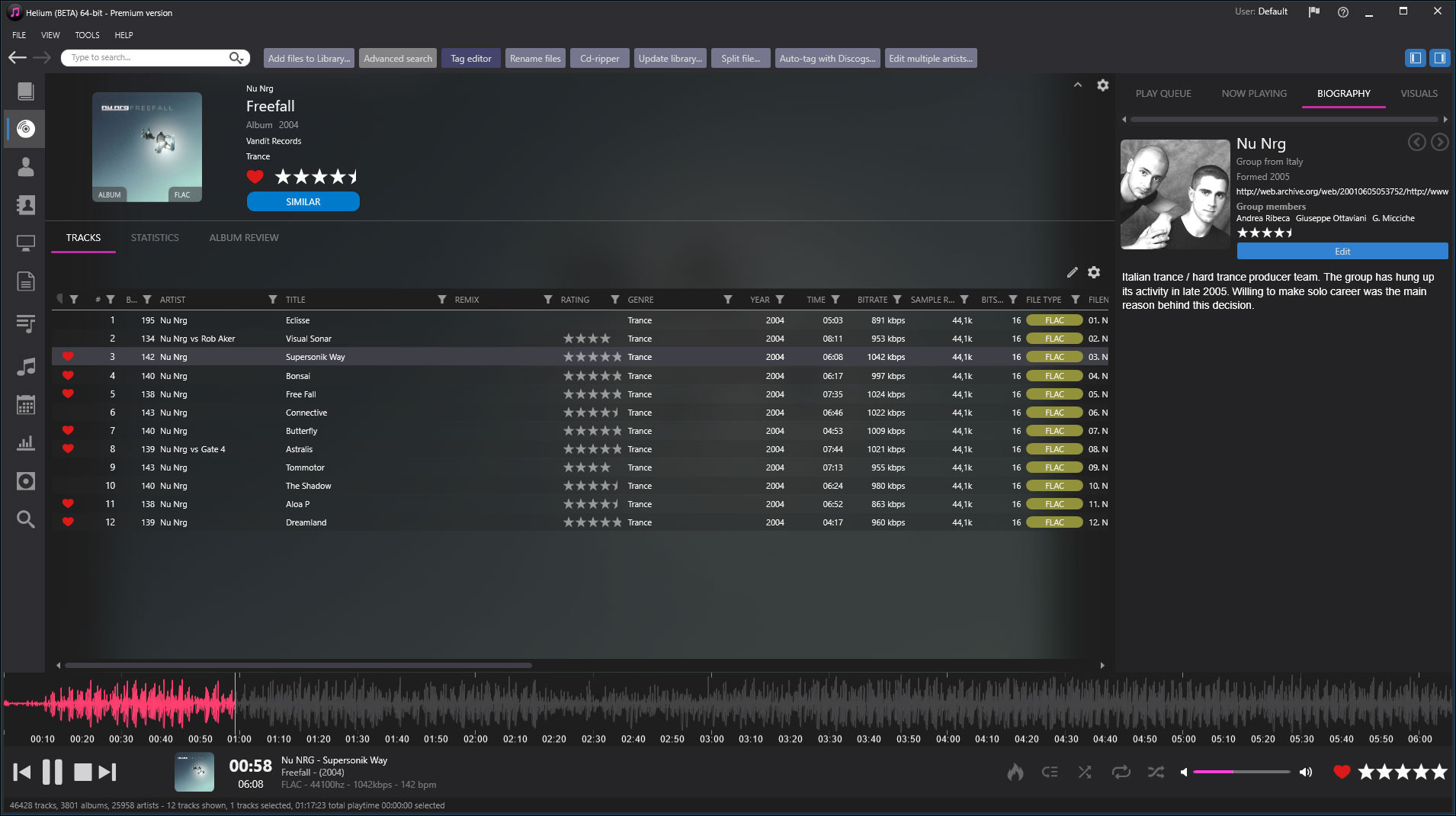Open the REMIX column filter

pos(547,300)
